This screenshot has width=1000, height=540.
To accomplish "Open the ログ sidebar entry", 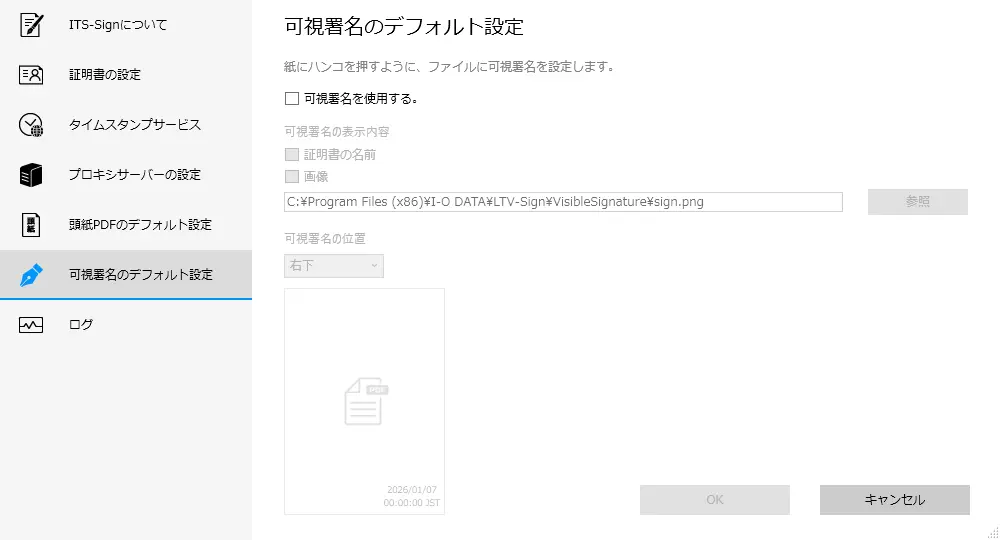I will [81, 325].
